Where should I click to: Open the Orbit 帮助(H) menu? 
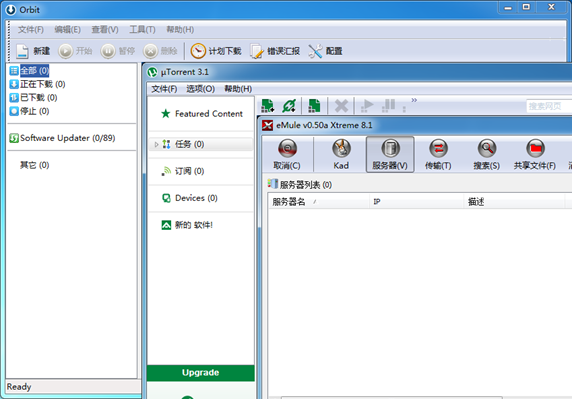click(x=180, y=30)
